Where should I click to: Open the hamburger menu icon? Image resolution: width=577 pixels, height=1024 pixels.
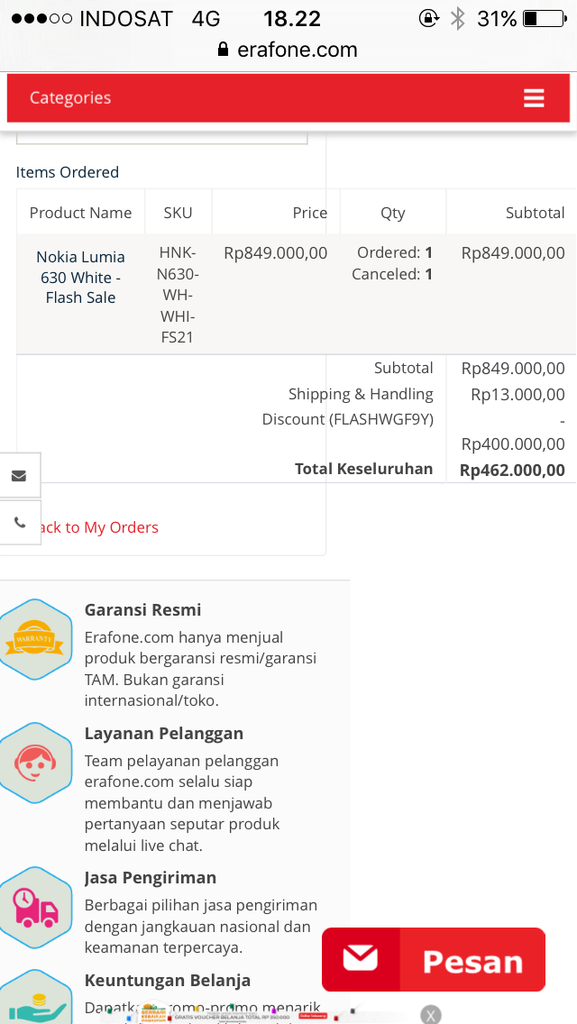click(x=533, y=98)
